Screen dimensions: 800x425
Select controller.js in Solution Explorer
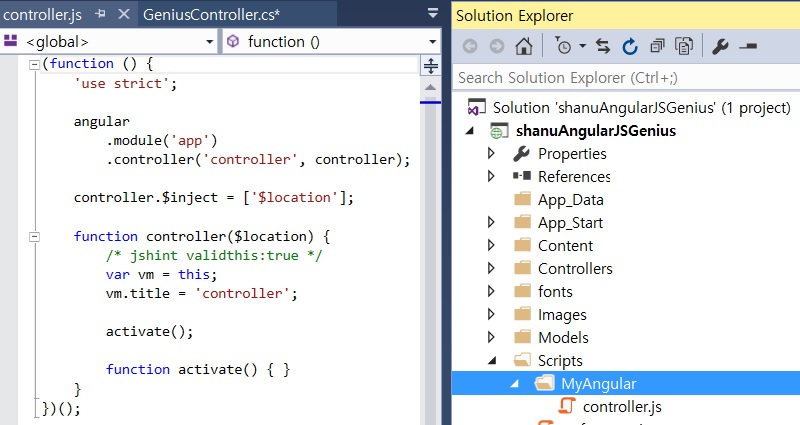pyautogui.click(x=621, y=407)
